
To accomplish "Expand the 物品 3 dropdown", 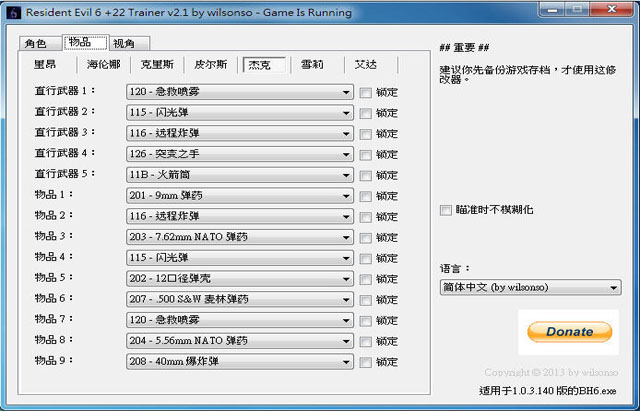I will pyautogui.click(x=240, y=237).
